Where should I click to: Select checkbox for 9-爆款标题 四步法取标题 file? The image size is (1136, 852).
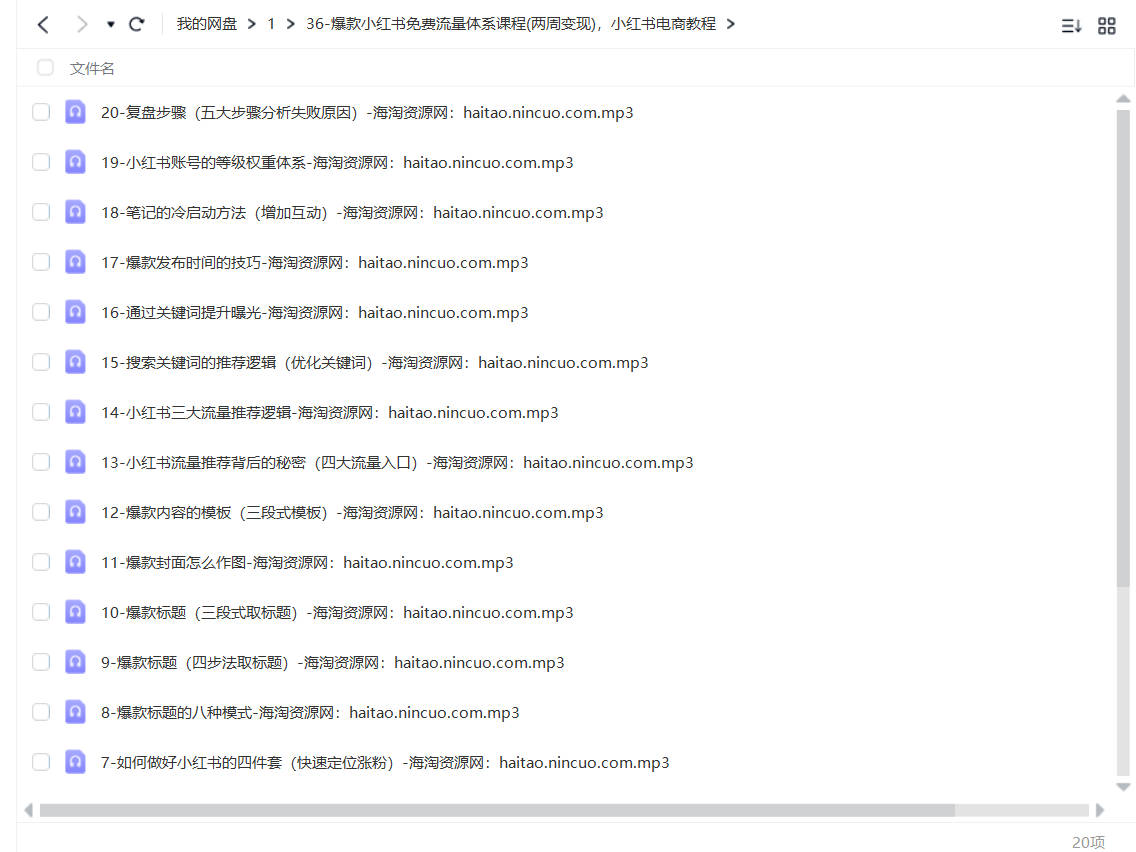point(41,662)
